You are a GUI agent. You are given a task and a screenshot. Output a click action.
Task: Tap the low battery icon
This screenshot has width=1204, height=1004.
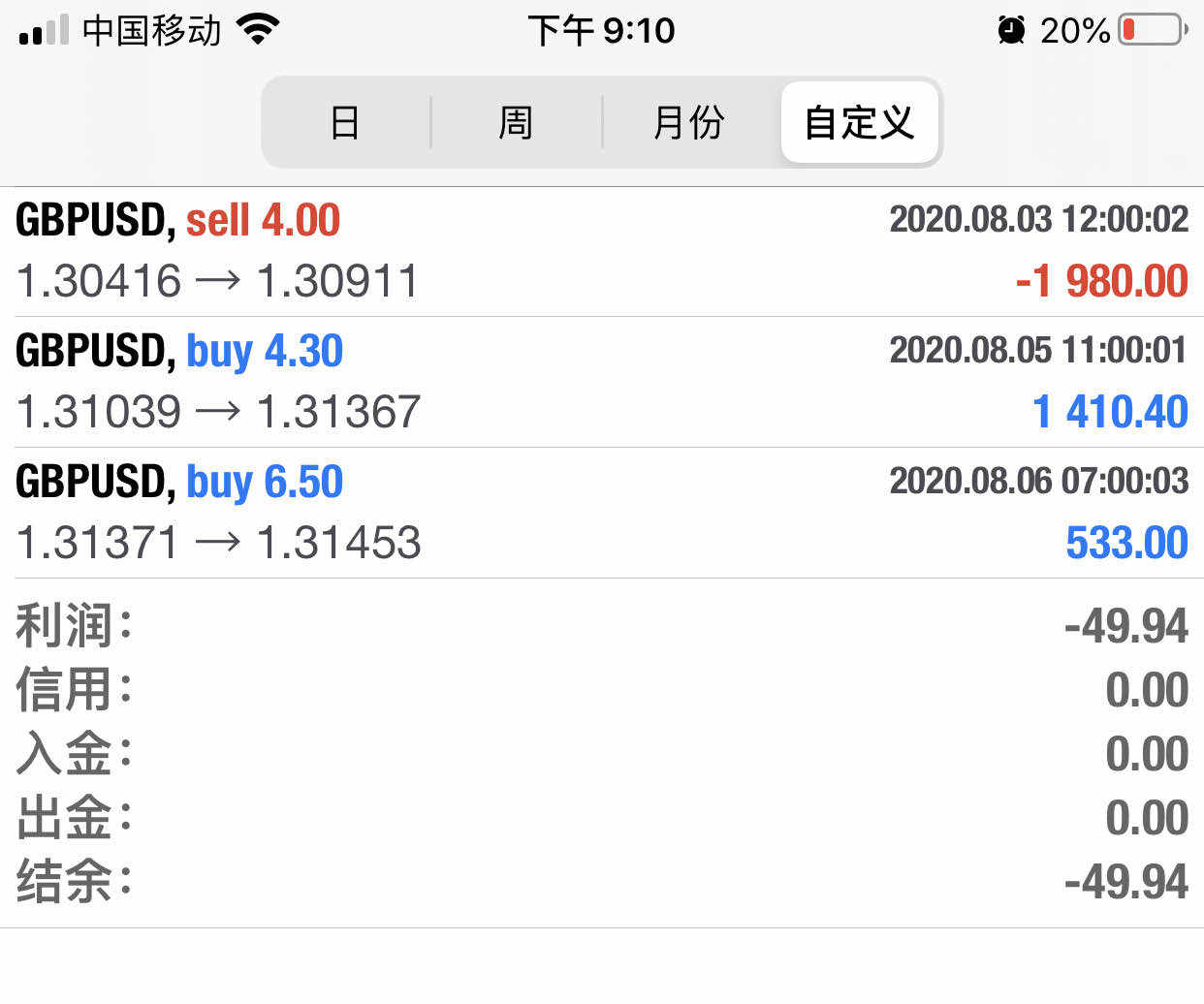tap(1153, 30)
